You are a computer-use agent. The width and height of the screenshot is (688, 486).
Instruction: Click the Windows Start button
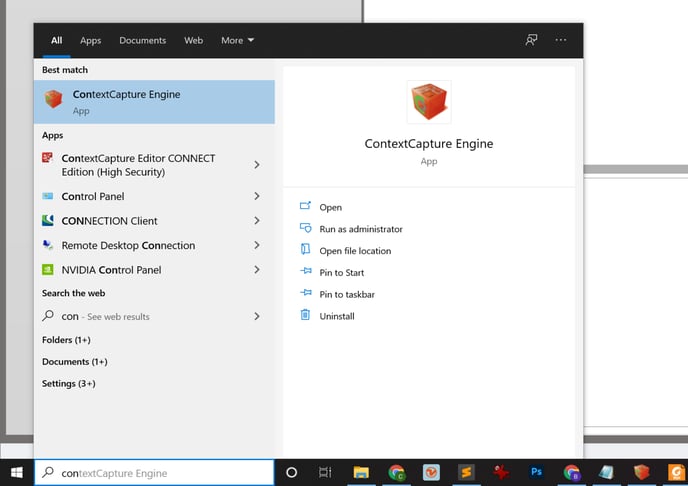17,472
